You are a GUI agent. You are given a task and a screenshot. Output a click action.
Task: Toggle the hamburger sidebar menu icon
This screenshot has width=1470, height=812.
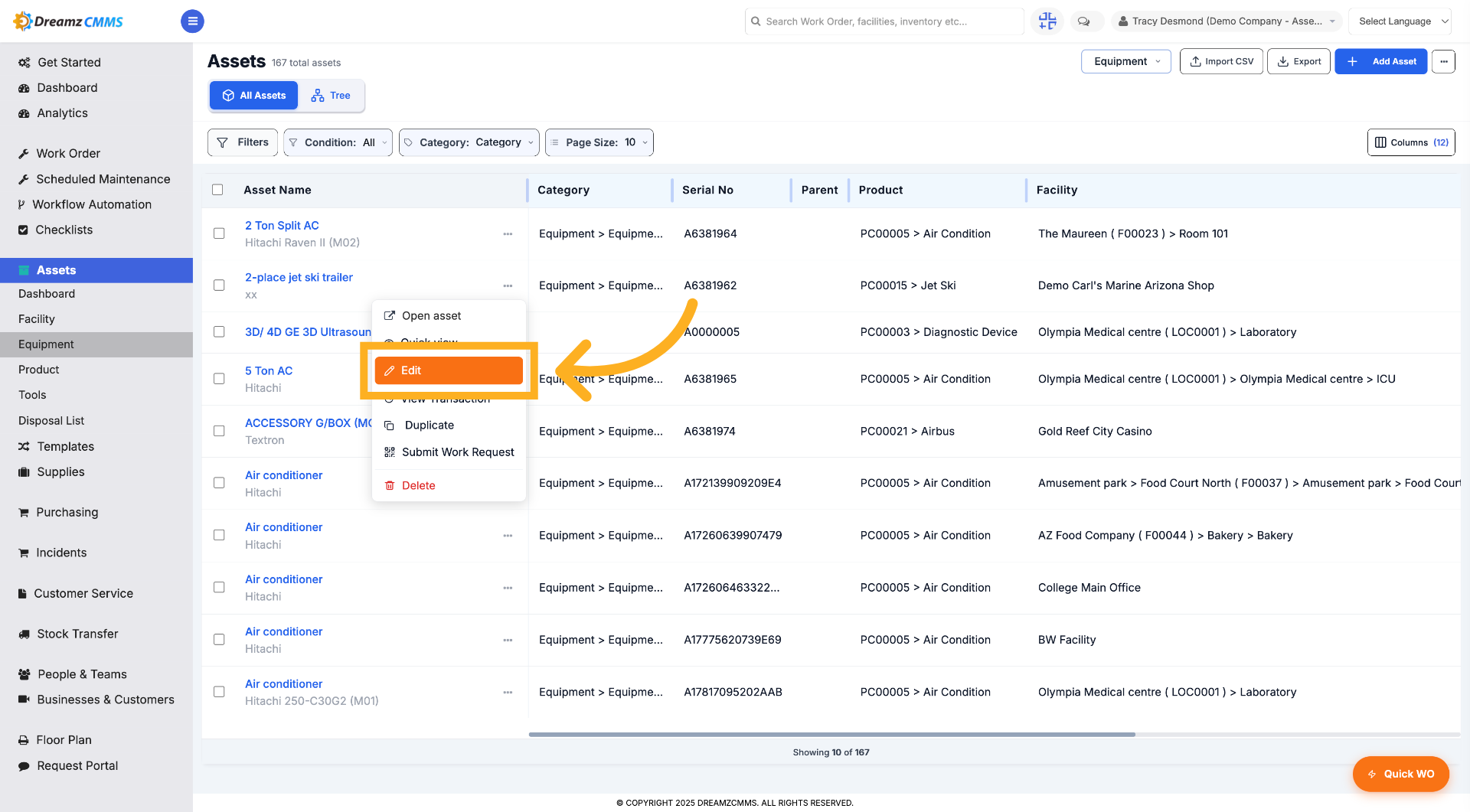[x=192, y=21]
